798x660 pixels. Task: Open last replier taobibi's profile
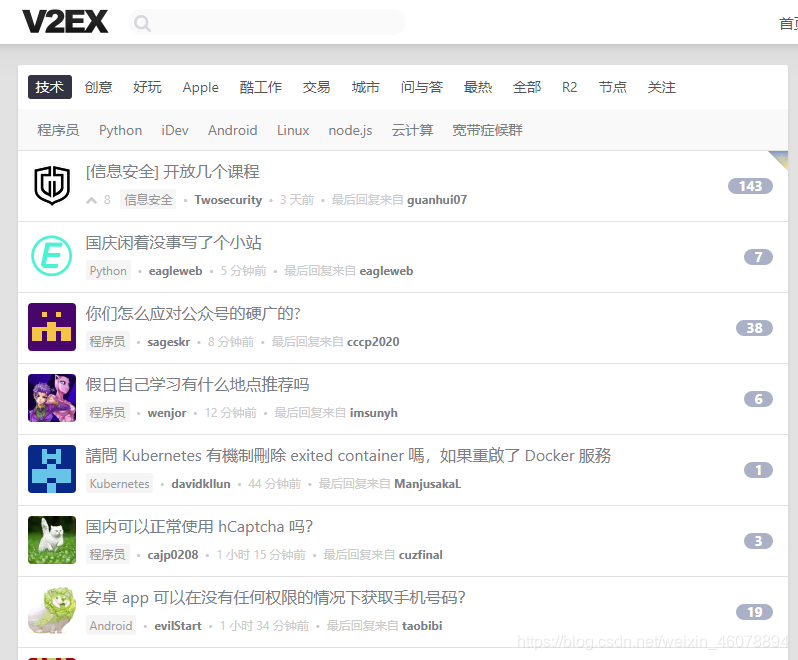(422, 626)
